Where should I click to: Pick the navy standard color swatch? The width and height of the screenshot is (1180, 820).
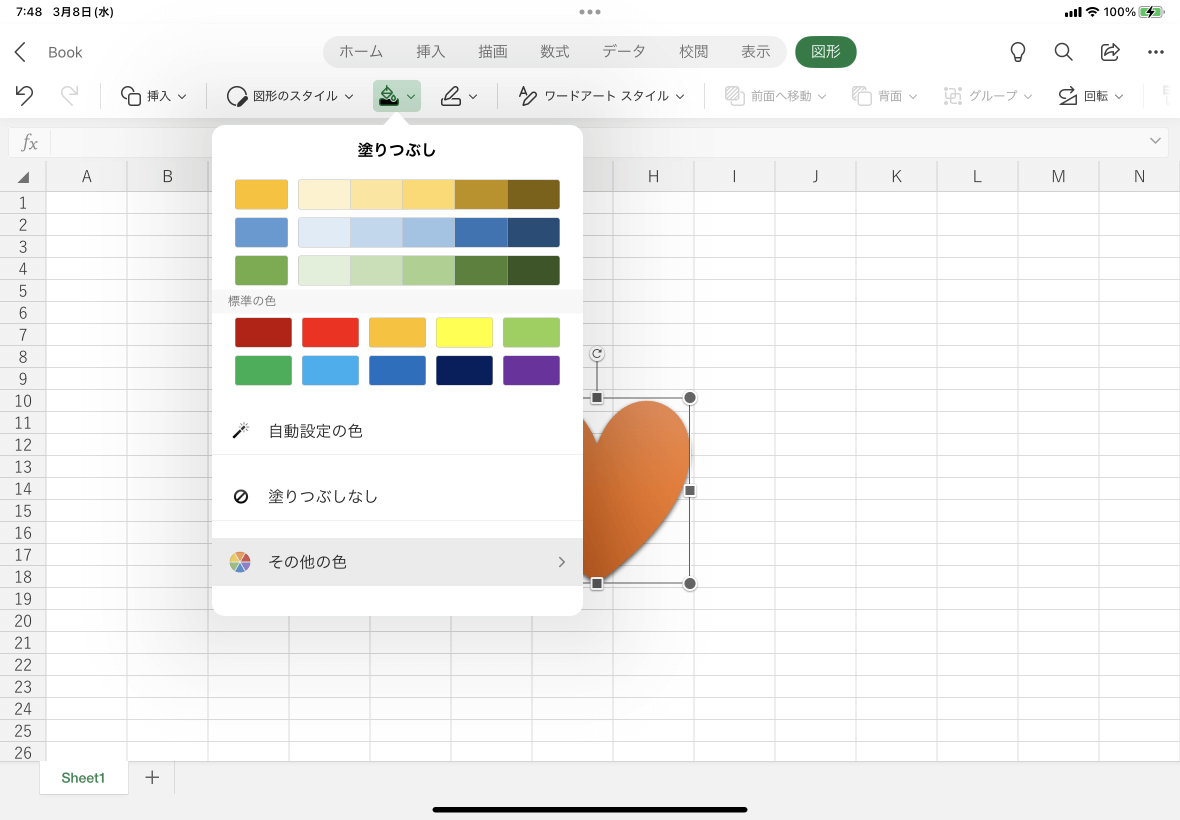click(464, 370)
